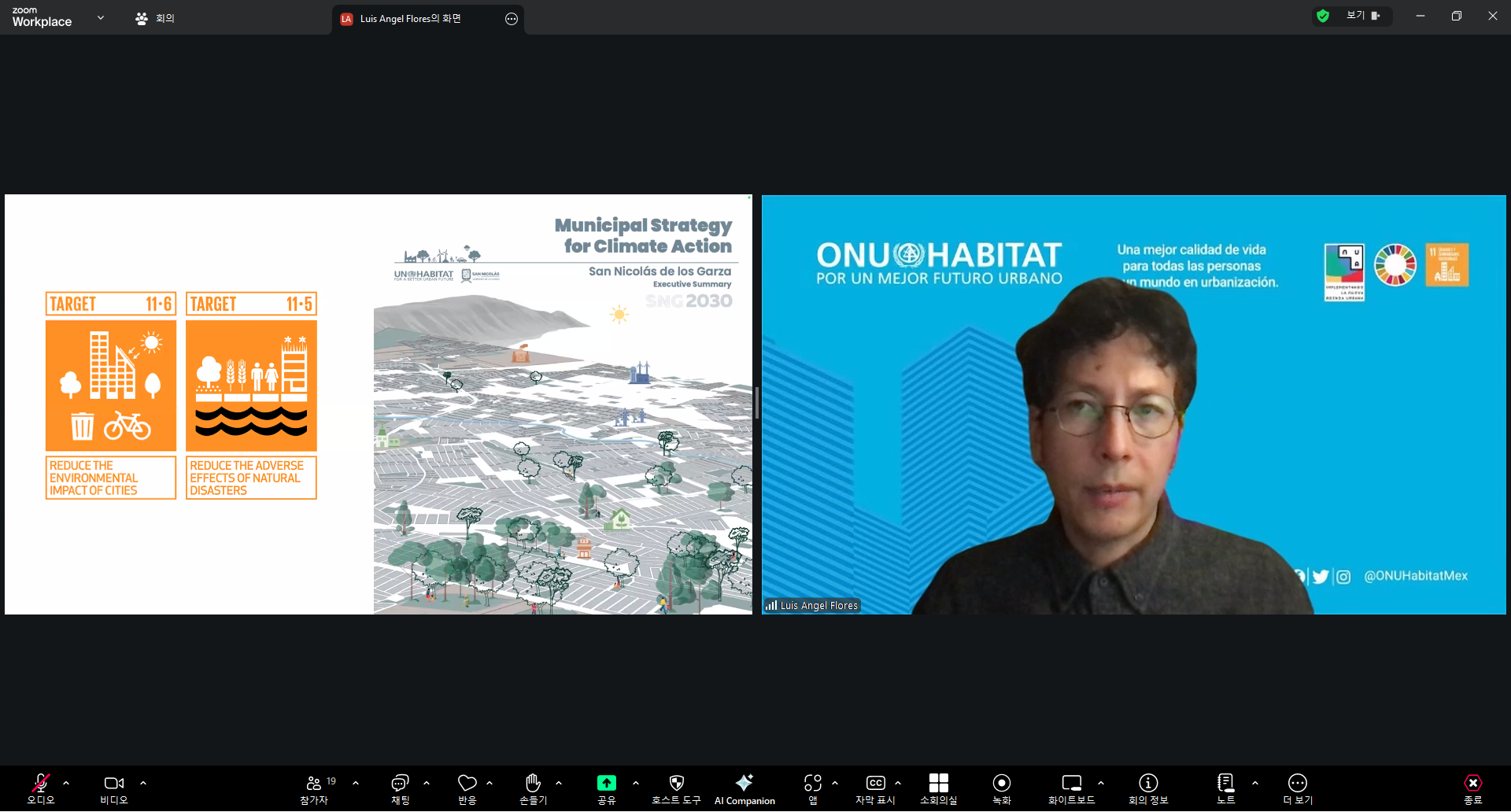This screenshot has height=812, width=1511.
Task: Expand raise hand options arrow
Action: point(559,783)
